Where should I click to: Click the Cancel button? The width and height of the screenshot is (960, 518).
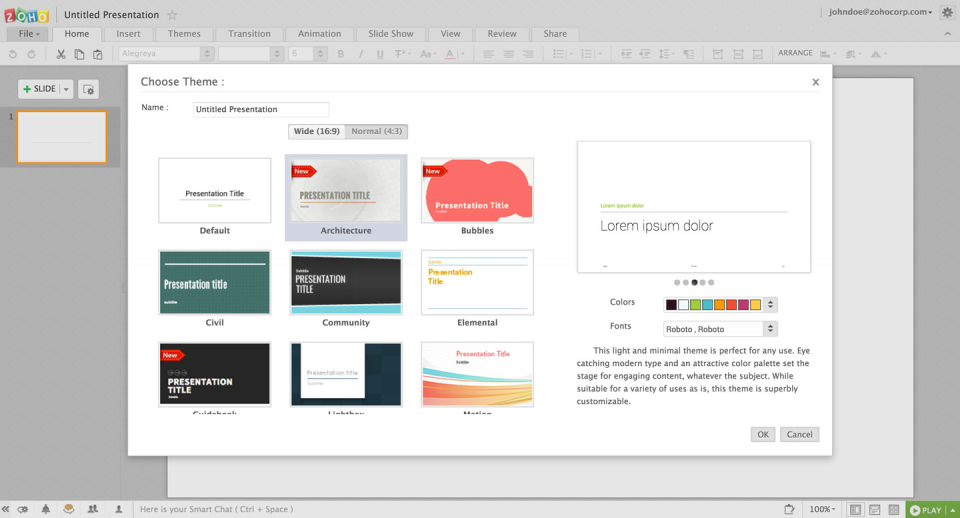pyautogui.click(x=800, y=434)
